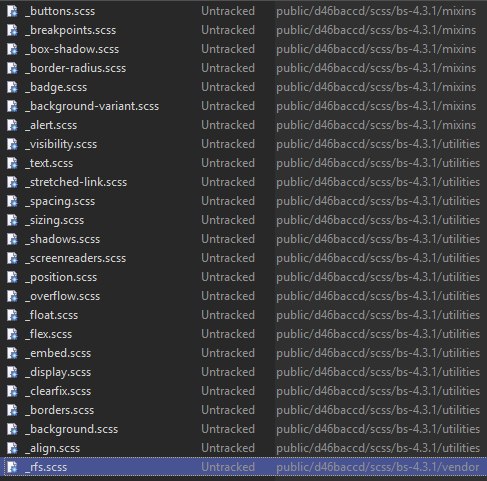Screen dimensions: 487x481
Task: Click the Untracked status of _rfs.scss
Action: tap(228, 467)
